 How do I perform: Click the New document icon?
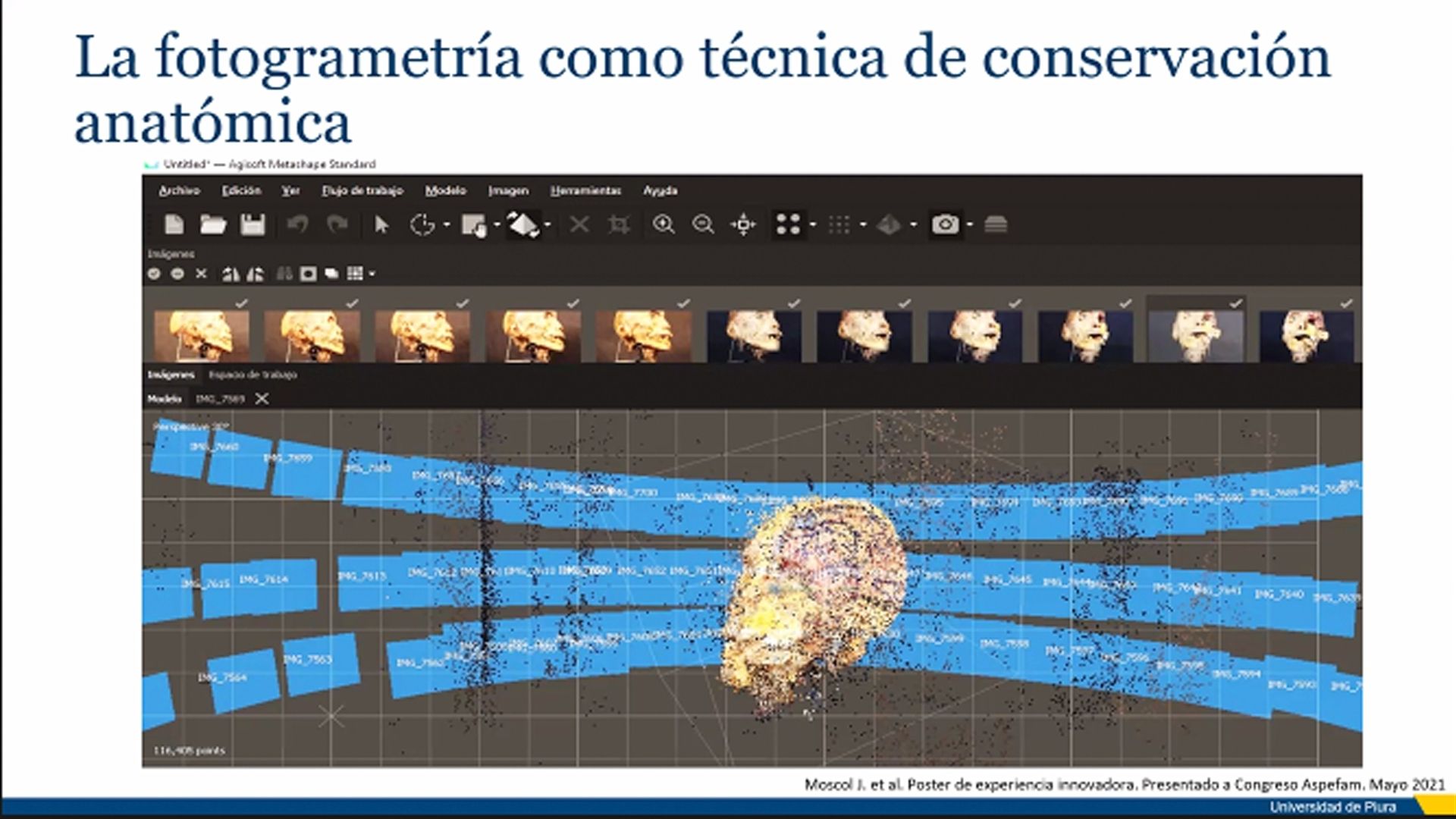(x=174, y=224)
